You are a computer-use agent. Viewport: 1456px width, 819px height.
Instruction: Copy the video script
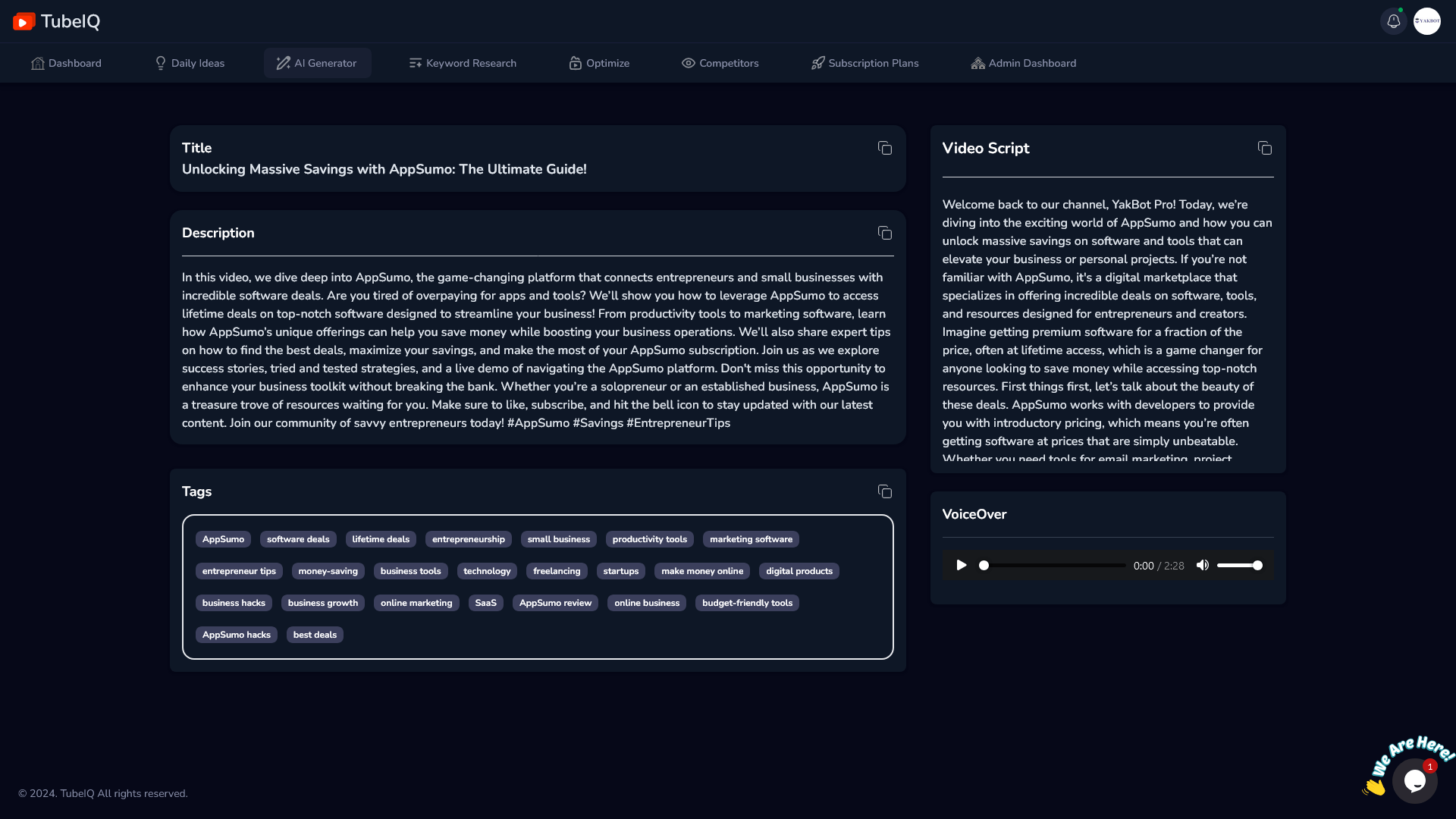click(1264, 148)
